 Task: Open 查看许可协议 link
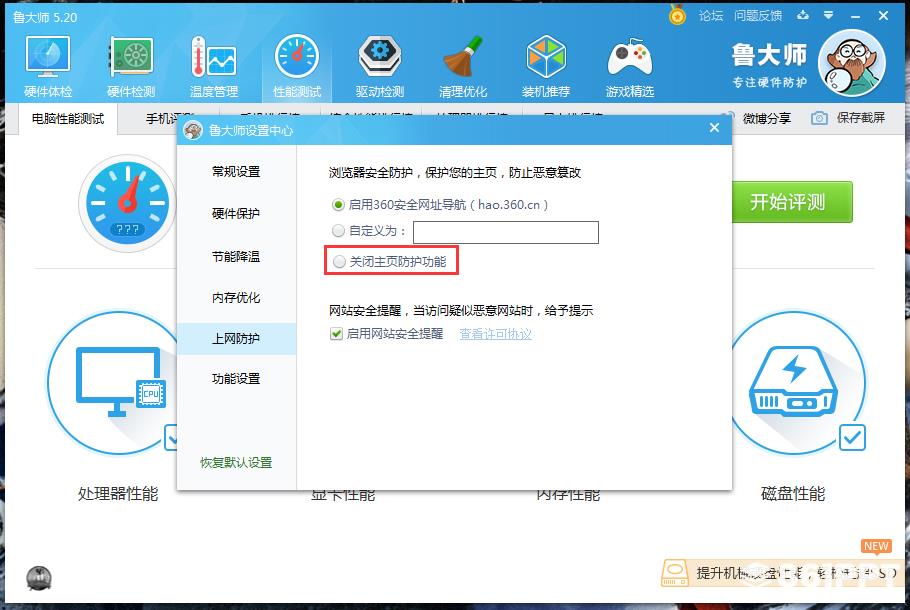[496, 334]
